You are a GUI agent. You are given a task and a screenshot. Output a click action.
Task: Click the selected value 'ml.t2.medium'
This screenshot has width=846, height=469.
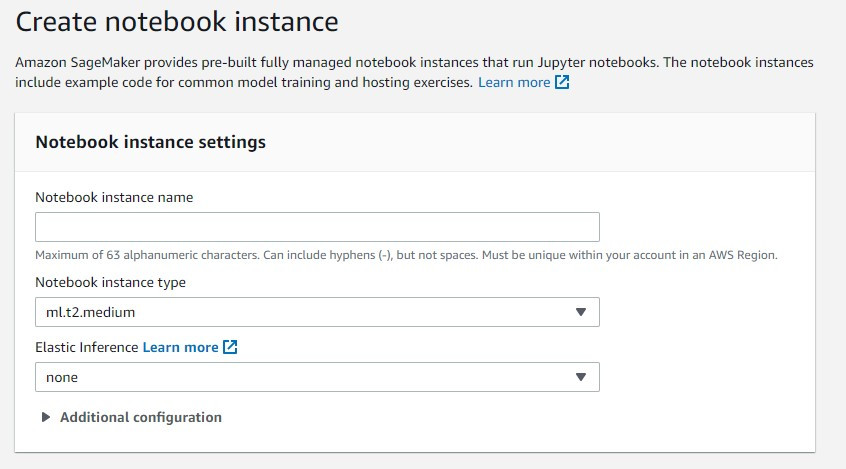(90, 312)
